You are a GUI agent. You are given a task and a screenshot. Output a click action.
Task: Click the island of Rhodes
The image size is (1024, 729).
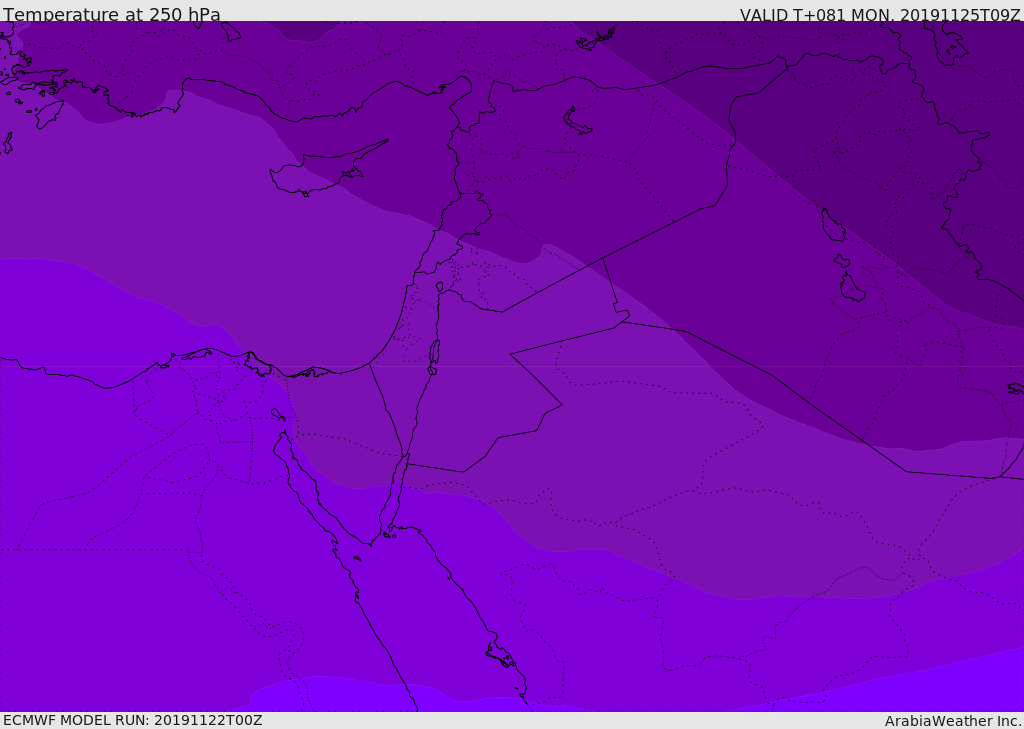(x=48, y=113)
